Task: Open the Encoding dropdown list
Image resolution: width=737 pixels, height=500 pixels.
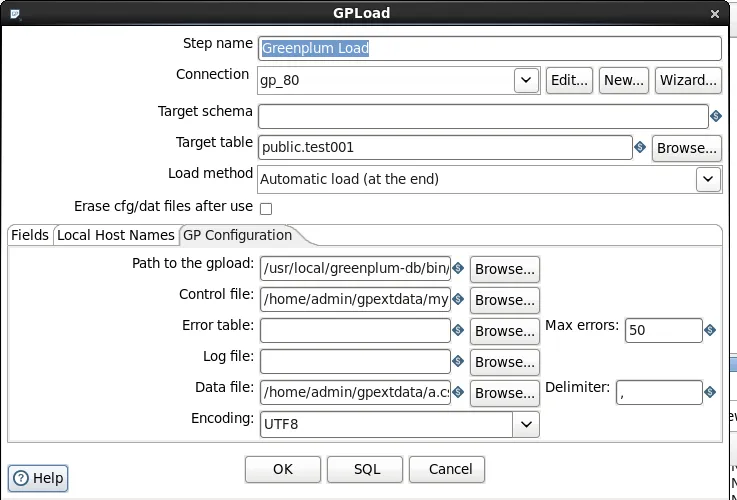Action: 526,424
